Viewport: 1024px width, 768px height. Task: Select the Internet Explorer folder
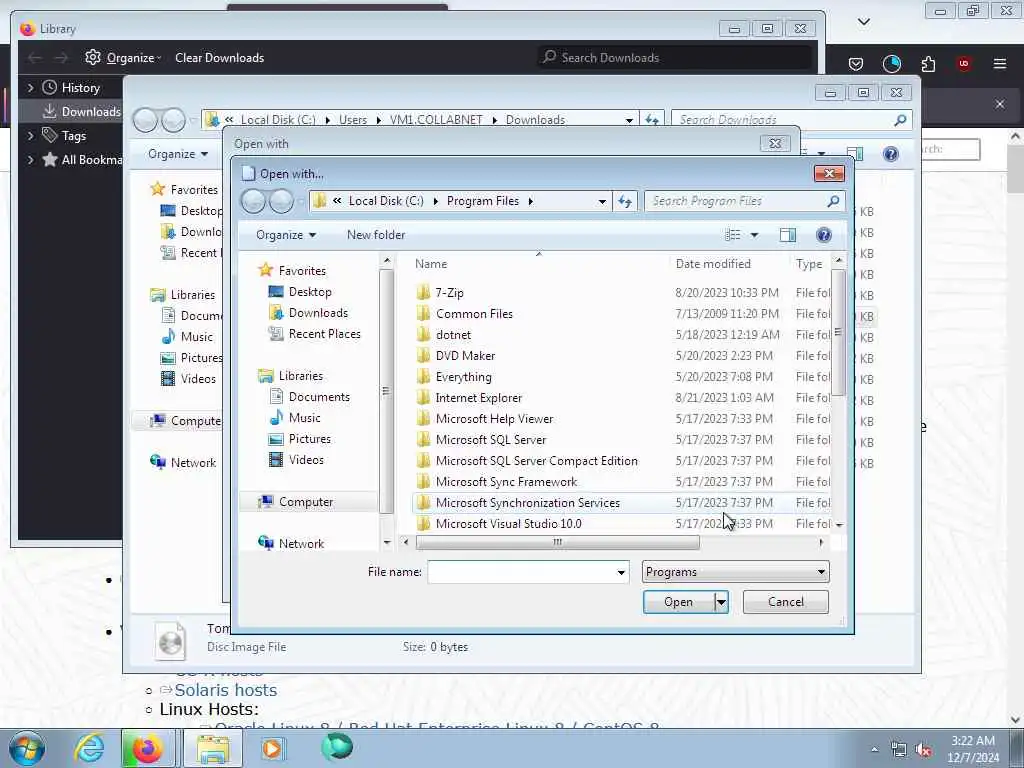478,398
